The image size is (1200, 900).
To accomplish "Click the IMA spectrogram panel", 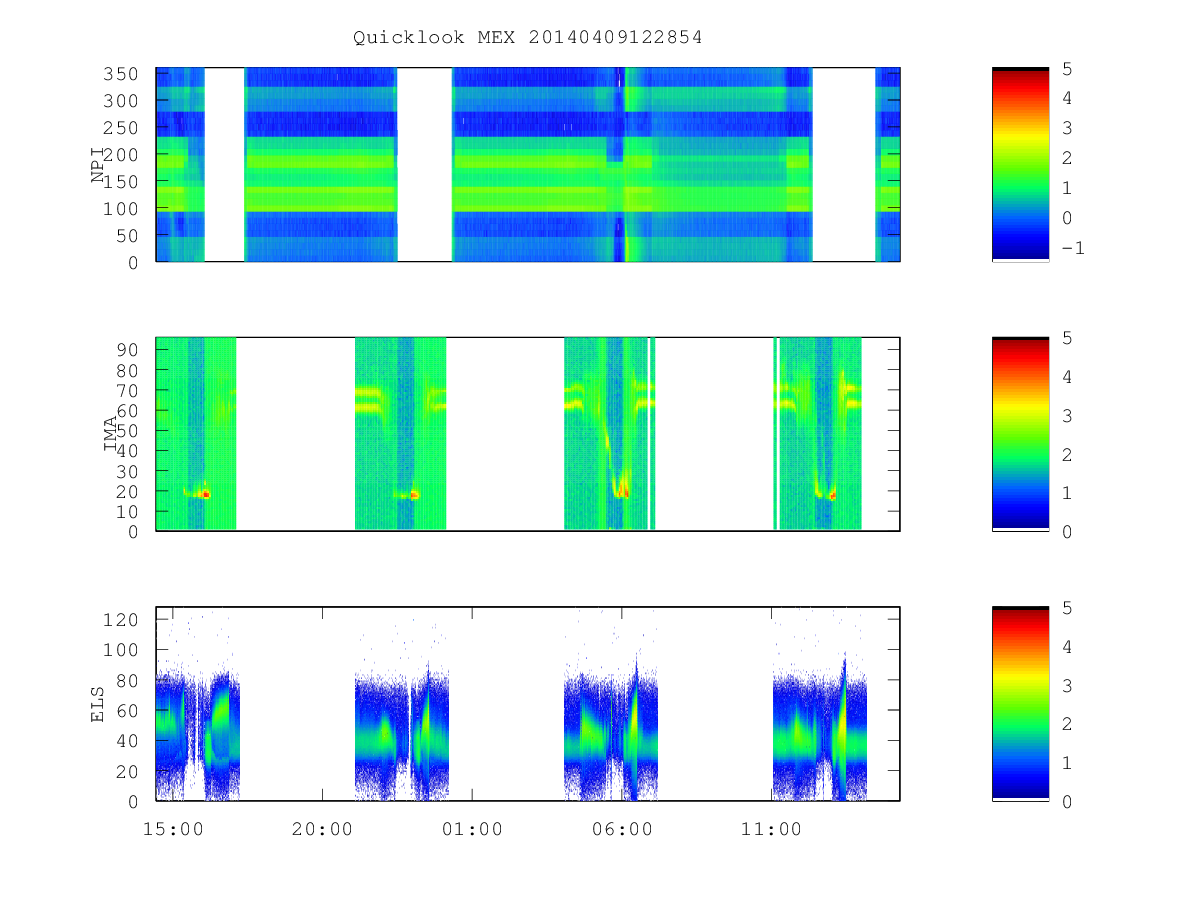I will click(x=528, y=434).
